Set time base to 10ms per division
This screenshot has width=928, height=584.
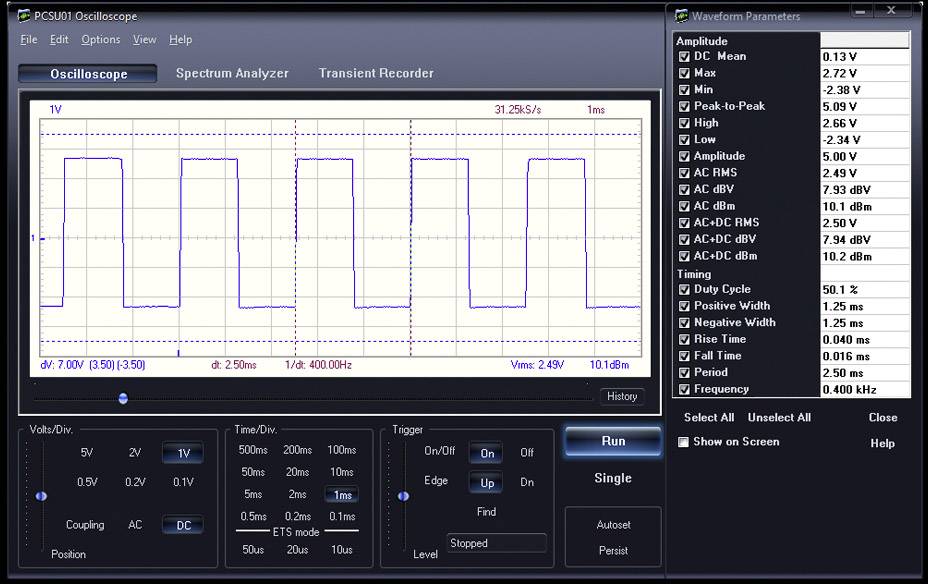click(342, 472)
